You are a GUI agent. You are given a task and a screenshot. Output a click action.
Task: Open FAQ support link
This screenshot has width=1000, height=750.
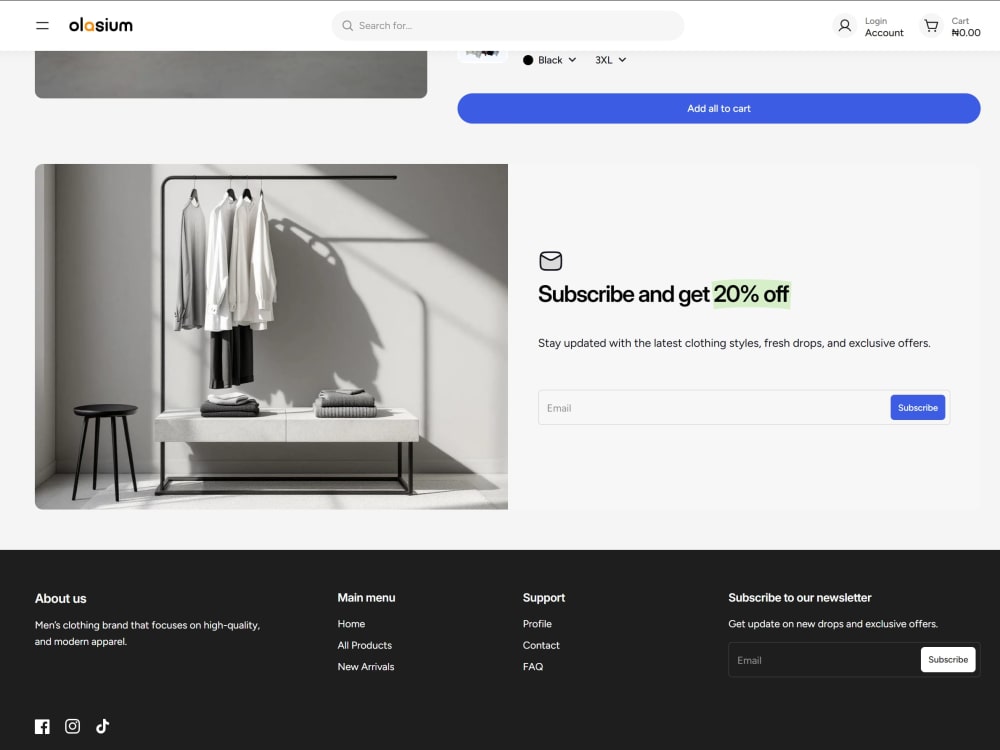[533, 666]
